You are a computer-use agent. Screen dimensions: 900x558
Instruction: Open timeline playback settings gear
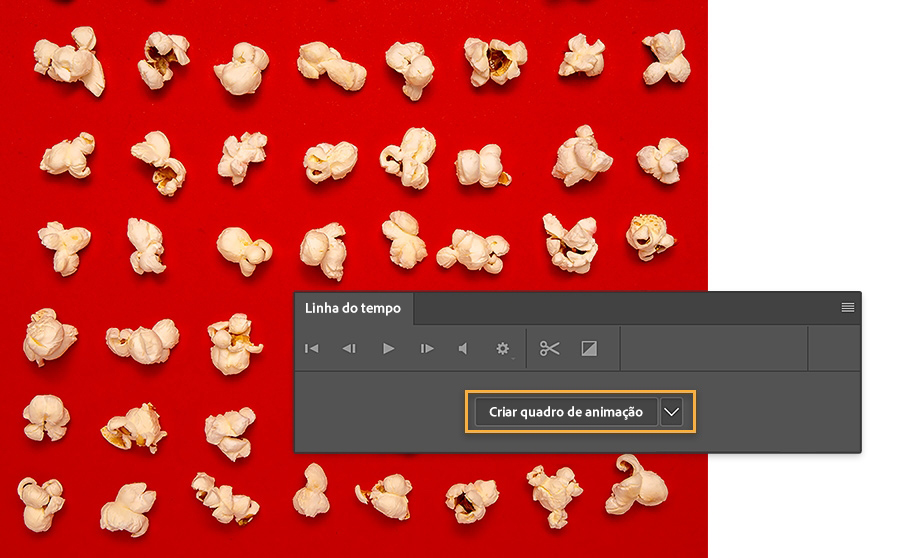coord(503,348)
